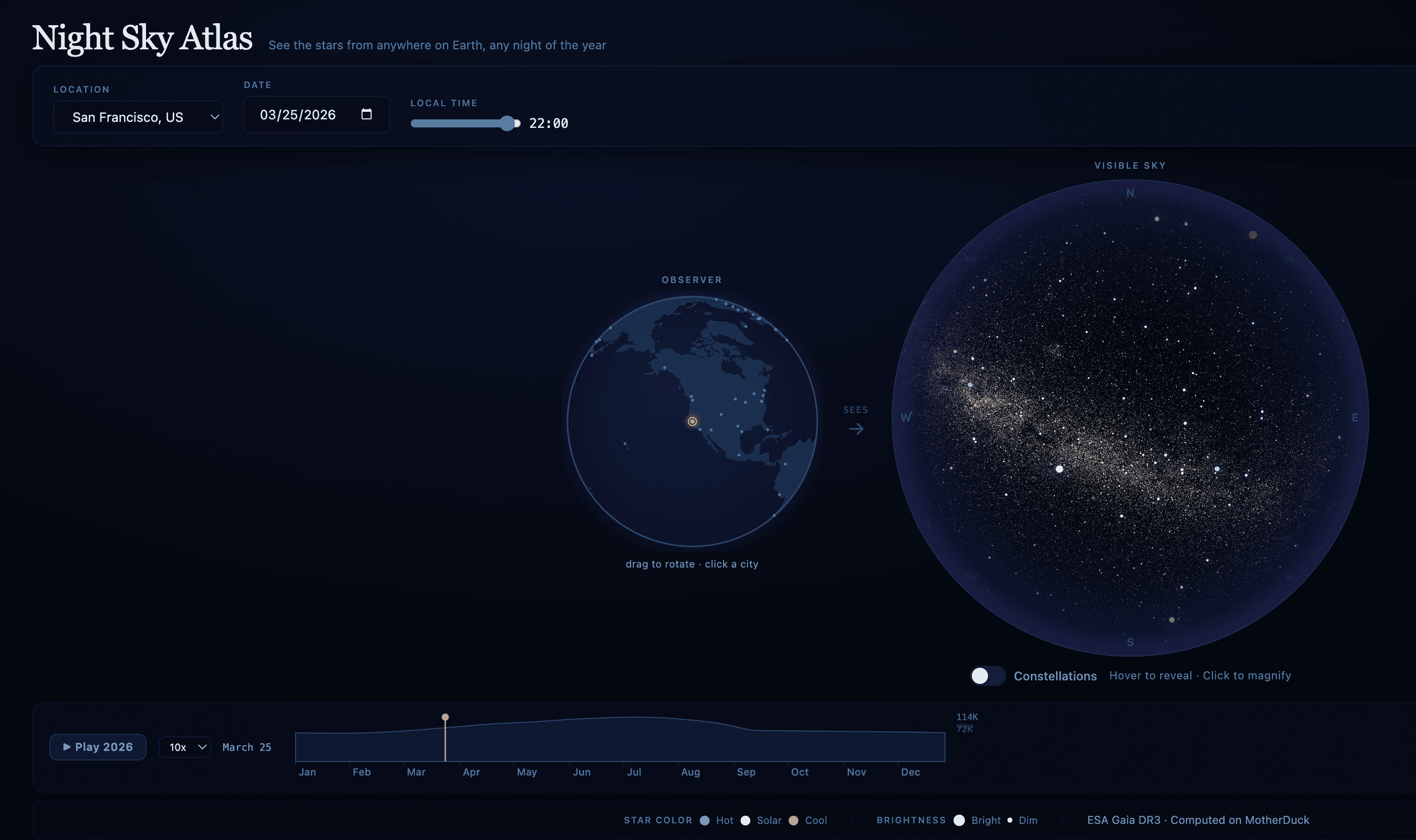The width and height of the screenshot is (1416, 840).
Task: Select the Cool star color legend dot
Action: click(795, 820)
